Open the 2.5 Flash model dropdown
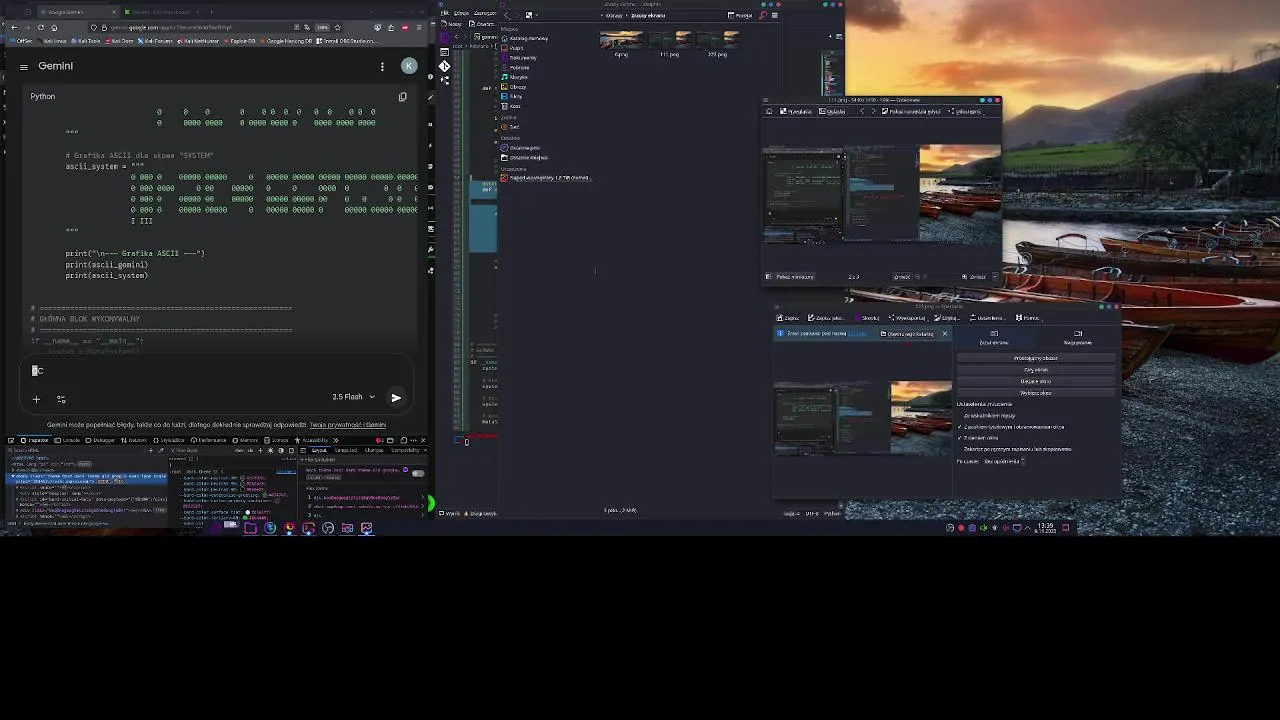The image size is (1280, 720). coord(354,397)
